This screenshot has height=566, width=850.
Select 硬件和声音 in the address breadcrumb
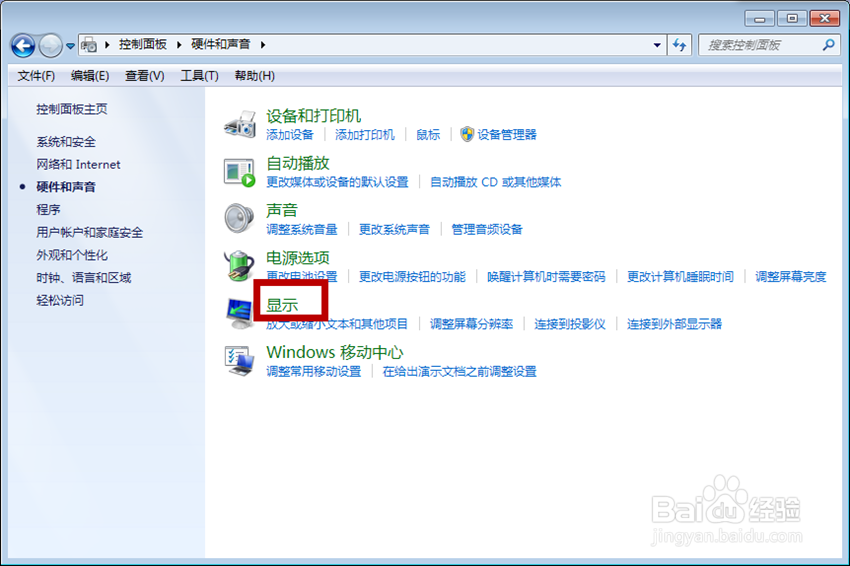click(221, 44)
